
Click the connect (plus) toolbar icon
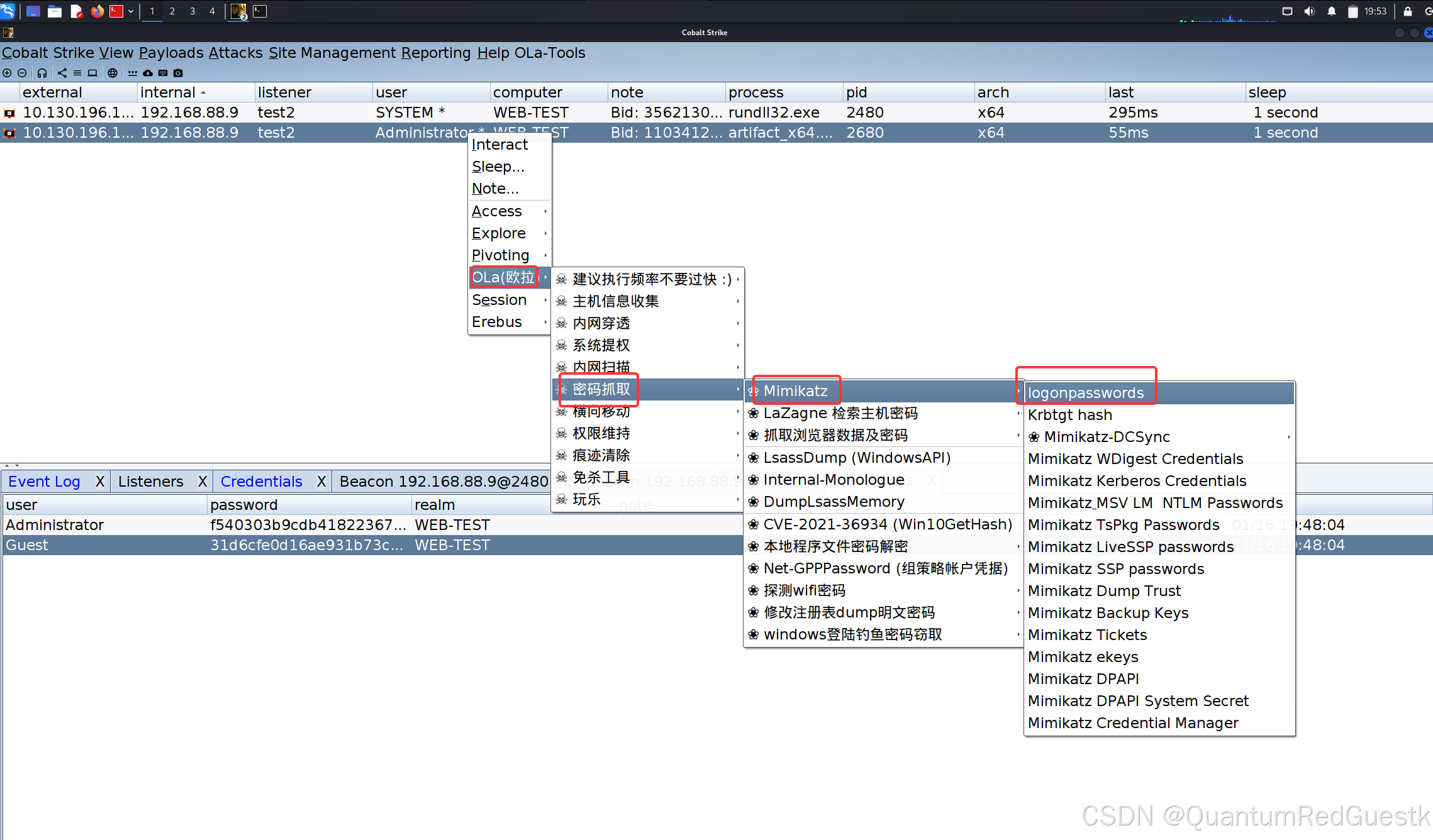[x=7, y=73]
